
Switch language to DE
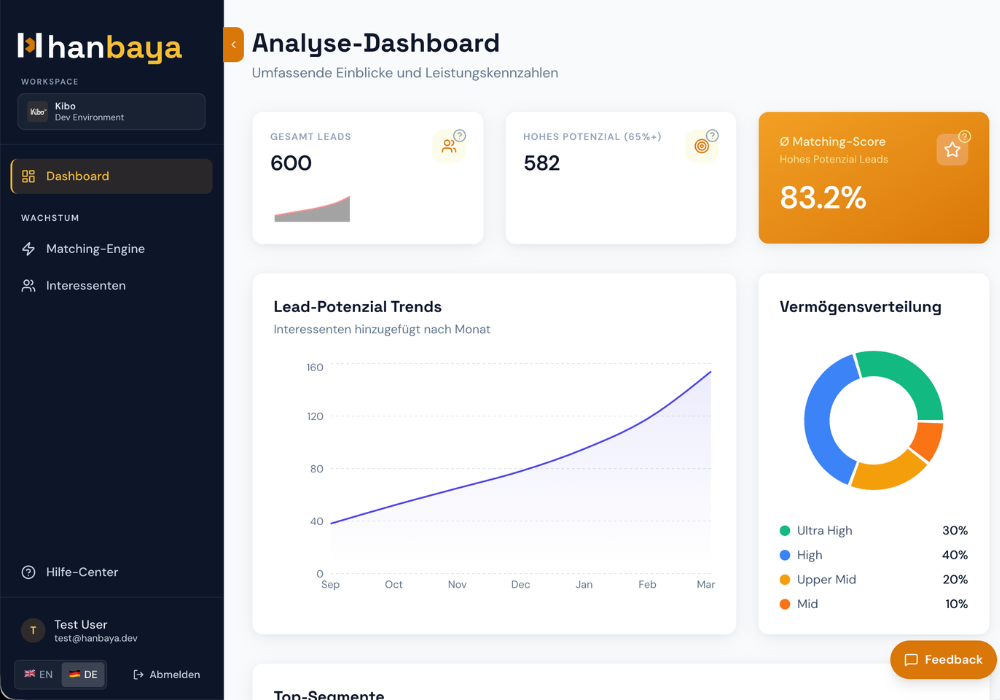point(84,674)
